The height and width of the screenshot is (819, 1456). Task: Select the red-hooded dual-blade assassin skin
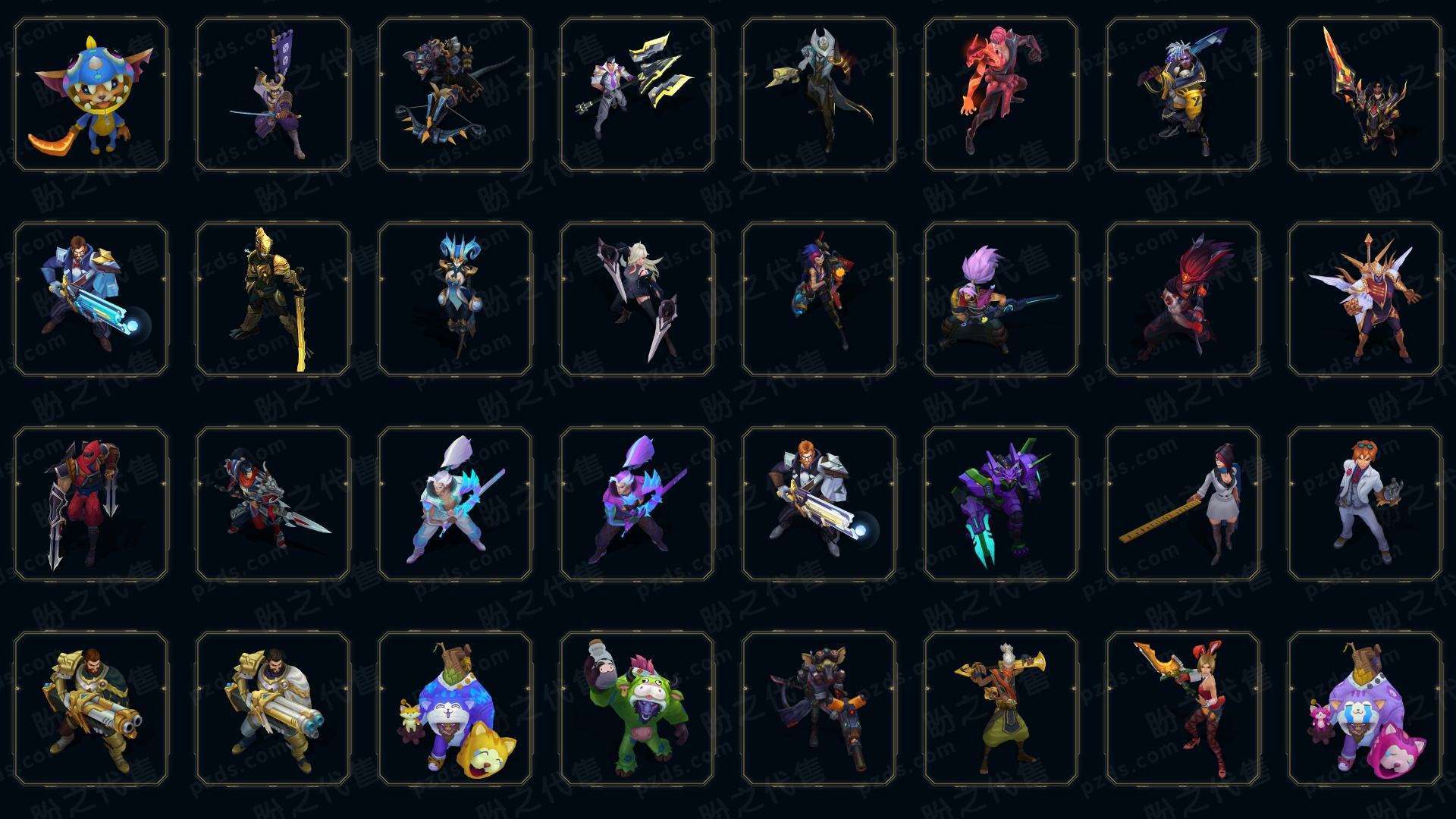[91, 504]
